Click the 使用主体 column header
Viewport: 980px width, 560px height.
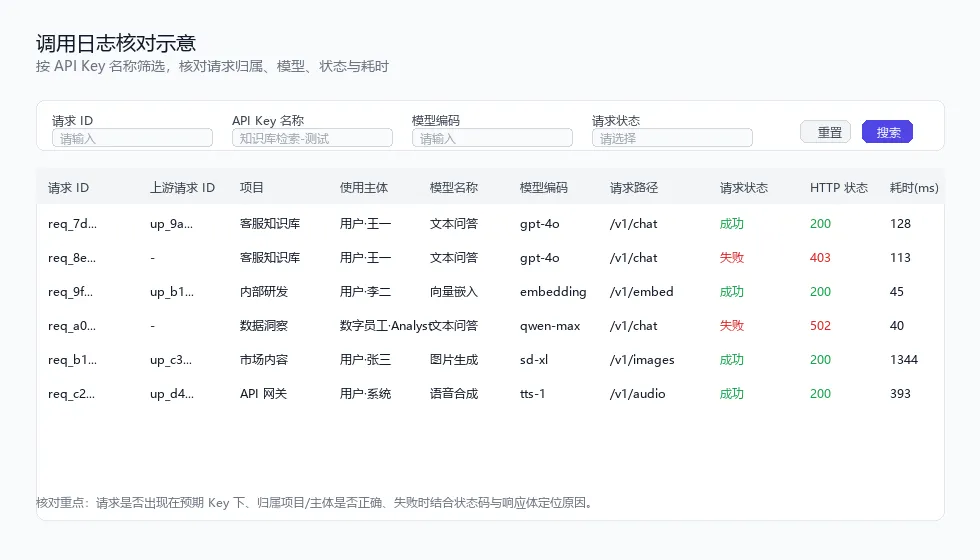tap(364, 188)
